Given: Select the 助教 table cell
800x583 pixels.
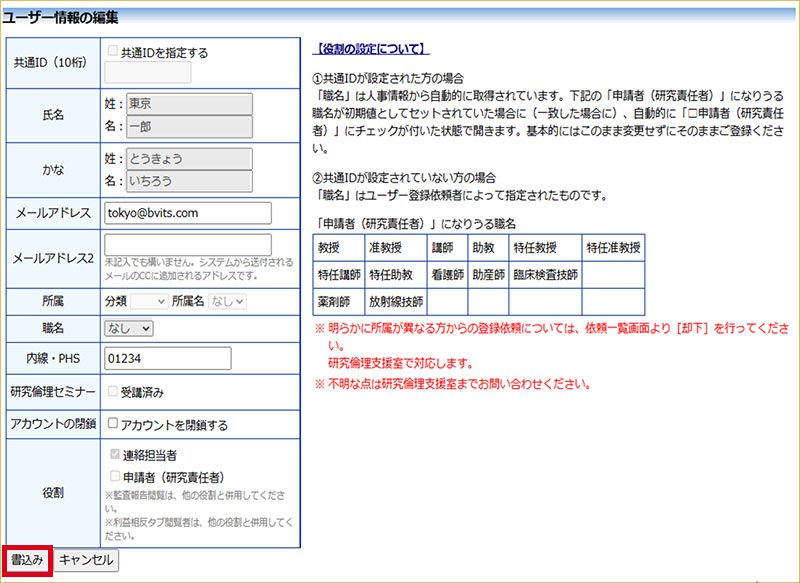Looking at the screenshot, I should click(488, 248).
